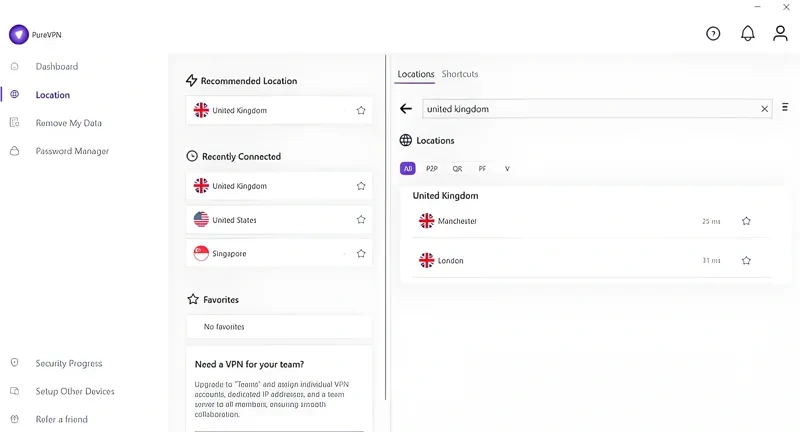This screenshot has width=800, height=432.
Task: Open Remove My Data in sidebar
Action: (x=68, y=123)
